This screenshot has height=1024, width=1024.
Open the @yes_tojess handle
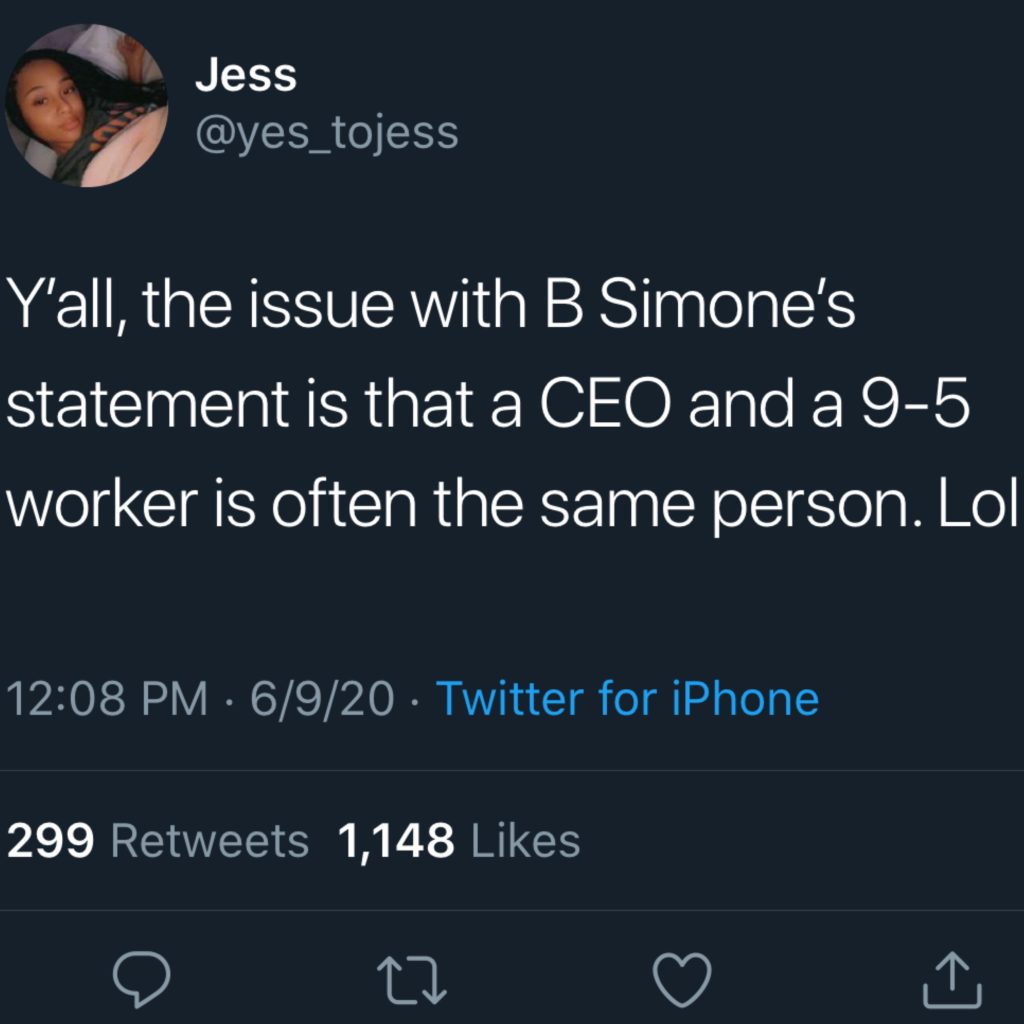point(326,132)
